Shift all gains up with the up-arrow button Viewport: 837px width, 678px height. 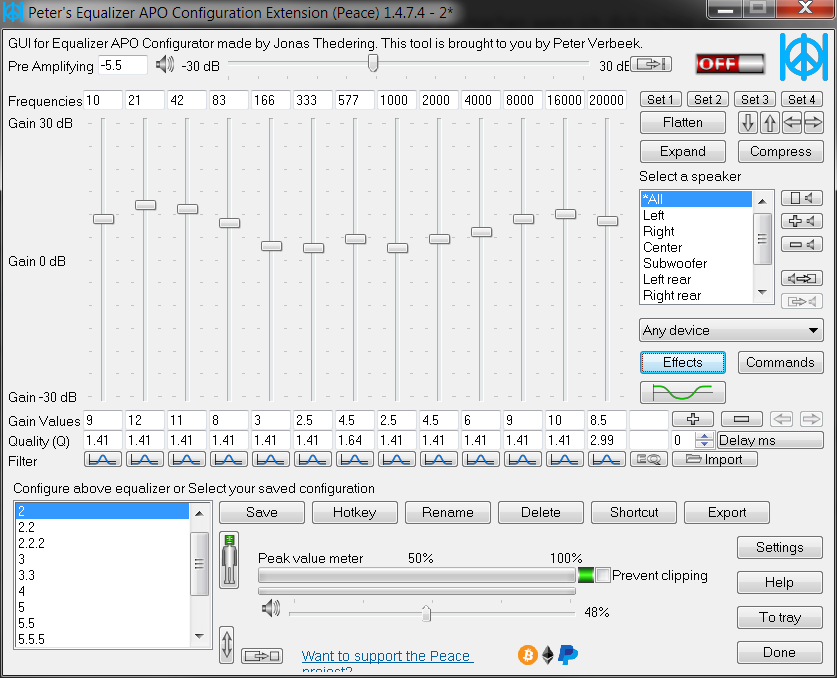click(x=769, y=123)
